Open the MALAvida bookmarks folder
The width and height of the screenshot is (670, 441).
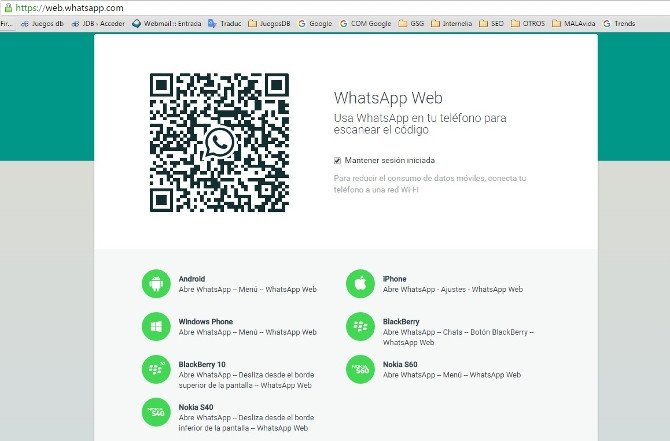573,24
